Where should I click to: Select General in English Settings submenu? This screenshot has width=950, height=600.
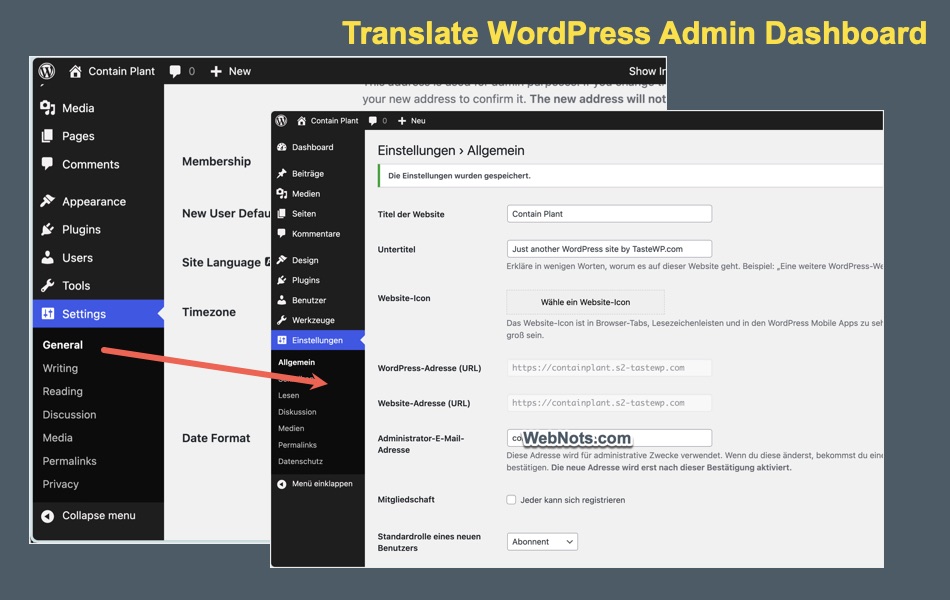pyautogui.click(x=62, y=344)
